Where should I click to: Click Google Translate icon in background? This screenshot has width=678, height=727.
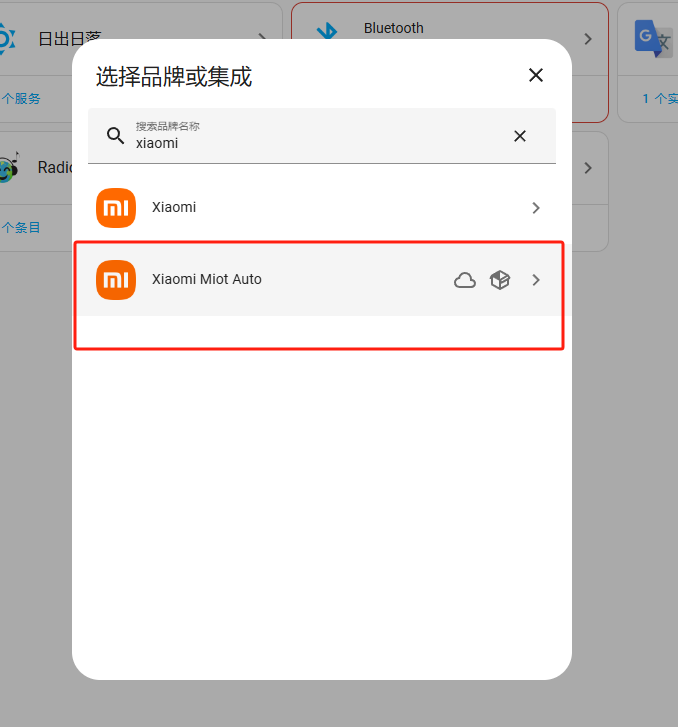tap(654, 38)
